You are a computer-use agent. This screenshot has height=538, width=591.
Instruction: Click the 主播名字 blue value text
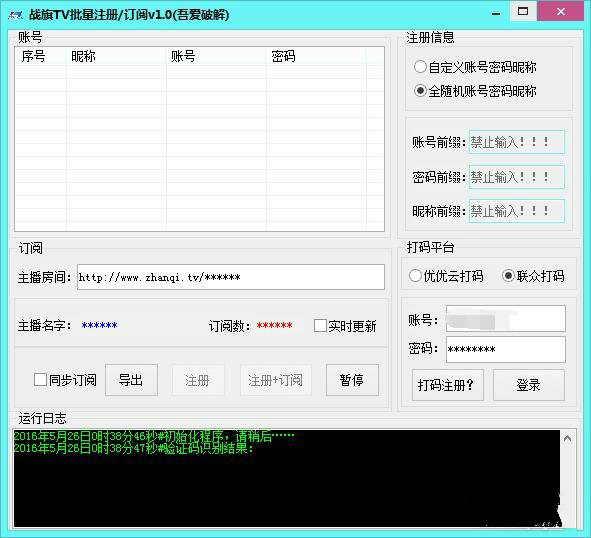(99, 325)
